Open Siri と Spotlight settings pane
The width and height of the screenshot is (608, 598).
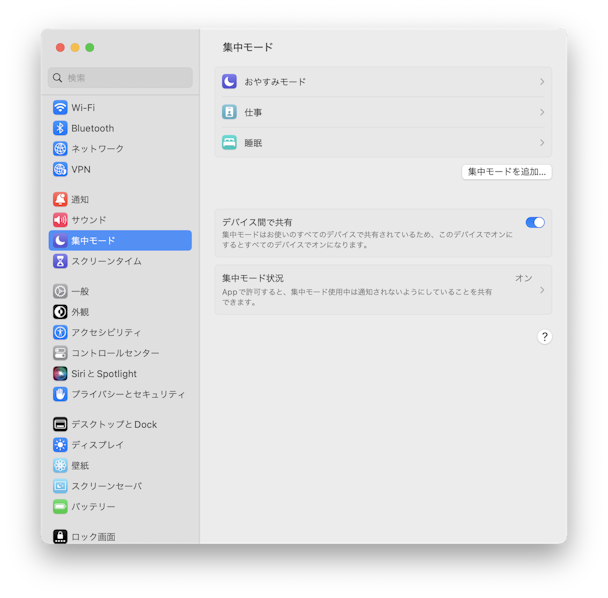[x=120, y=373]
